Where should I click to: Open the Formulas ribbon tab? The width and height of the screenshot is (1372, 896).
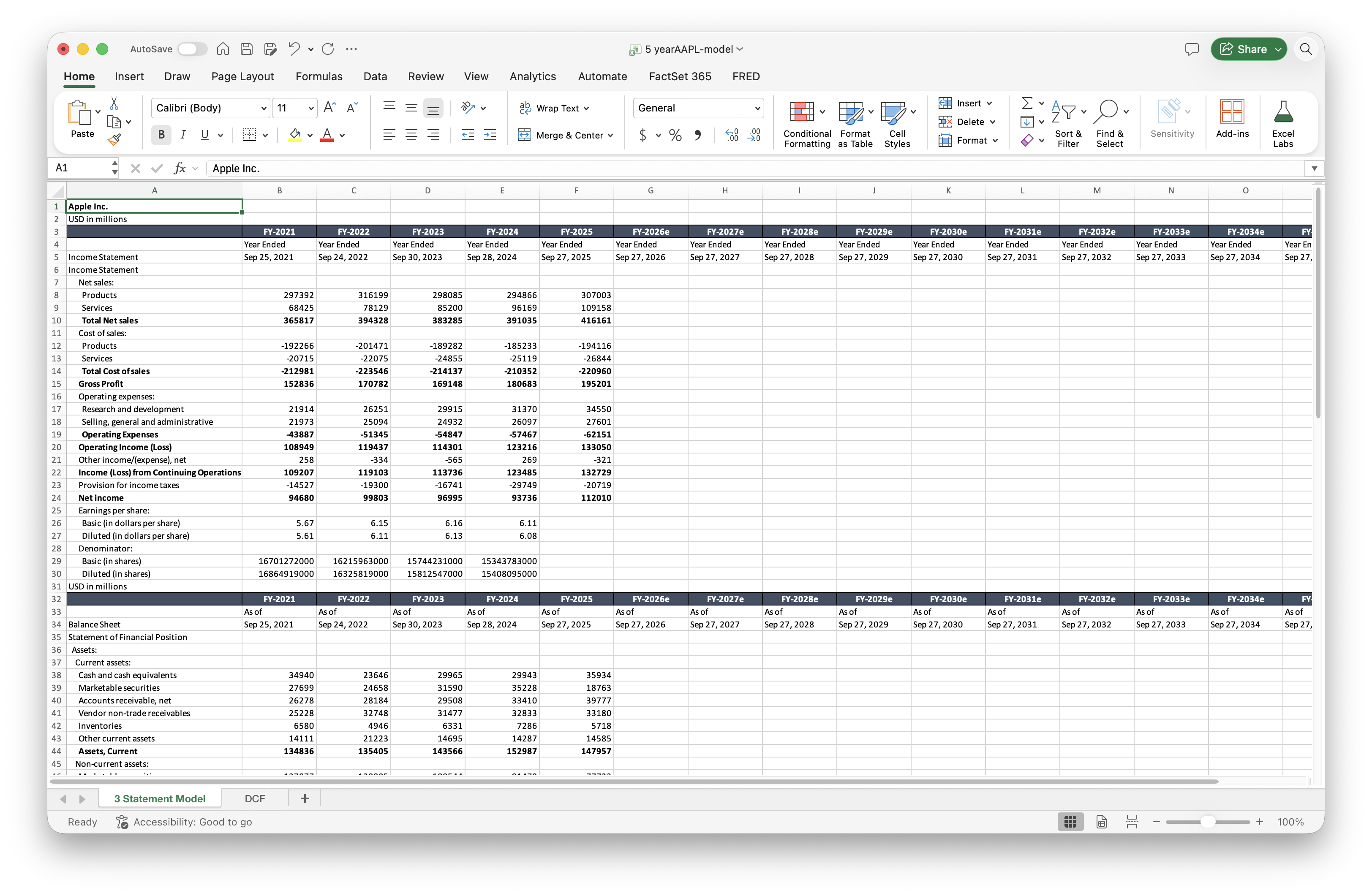[x=319, y=76]
